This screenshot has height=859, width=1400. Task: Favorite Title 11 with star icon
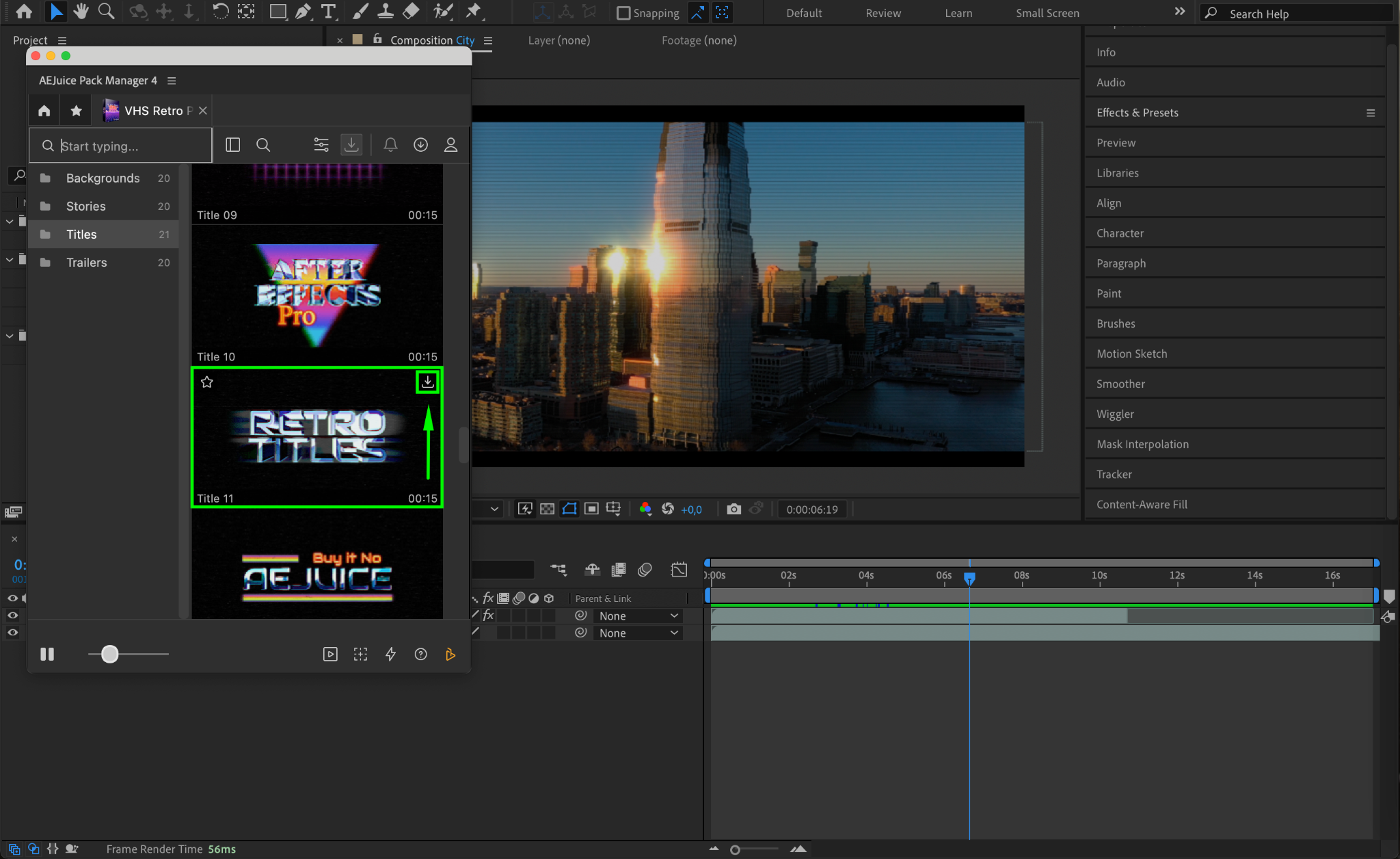tap(207, 382)
